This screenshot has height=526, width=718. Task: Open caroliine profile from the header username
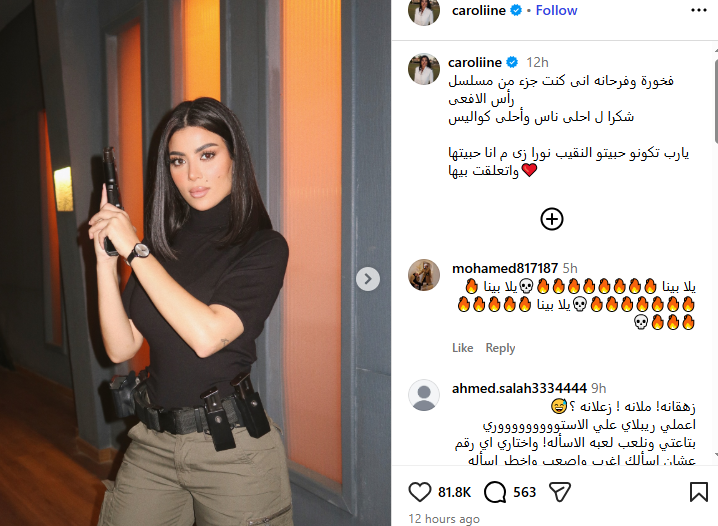pos(479,10)
